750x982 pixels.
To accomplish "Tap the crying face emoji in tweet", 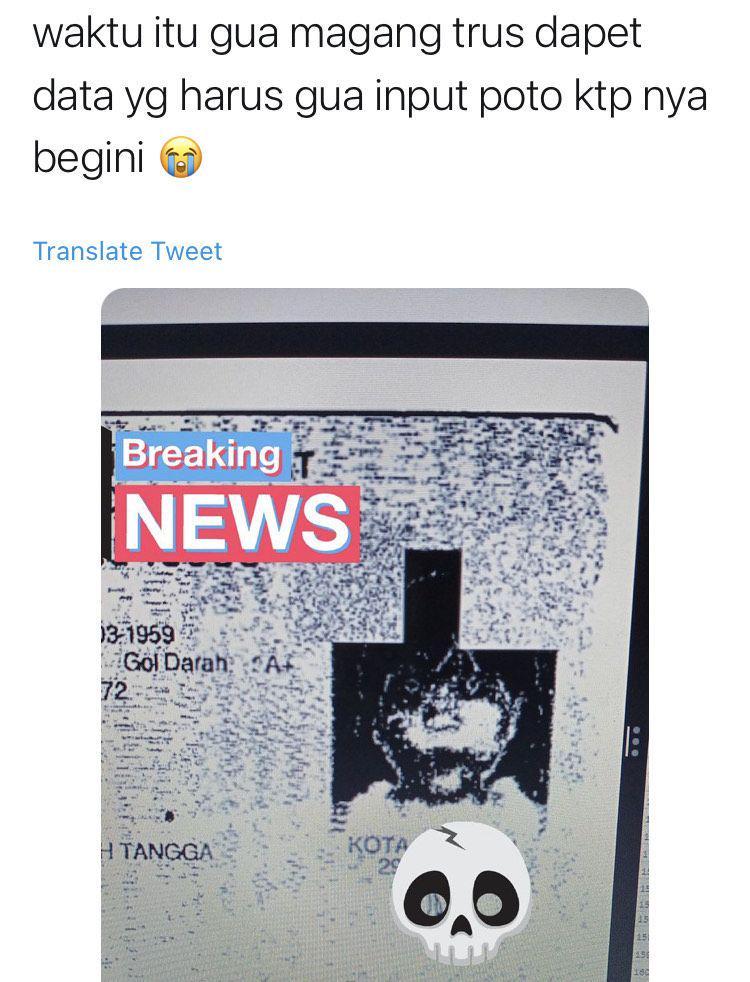I will click(182, 158).
